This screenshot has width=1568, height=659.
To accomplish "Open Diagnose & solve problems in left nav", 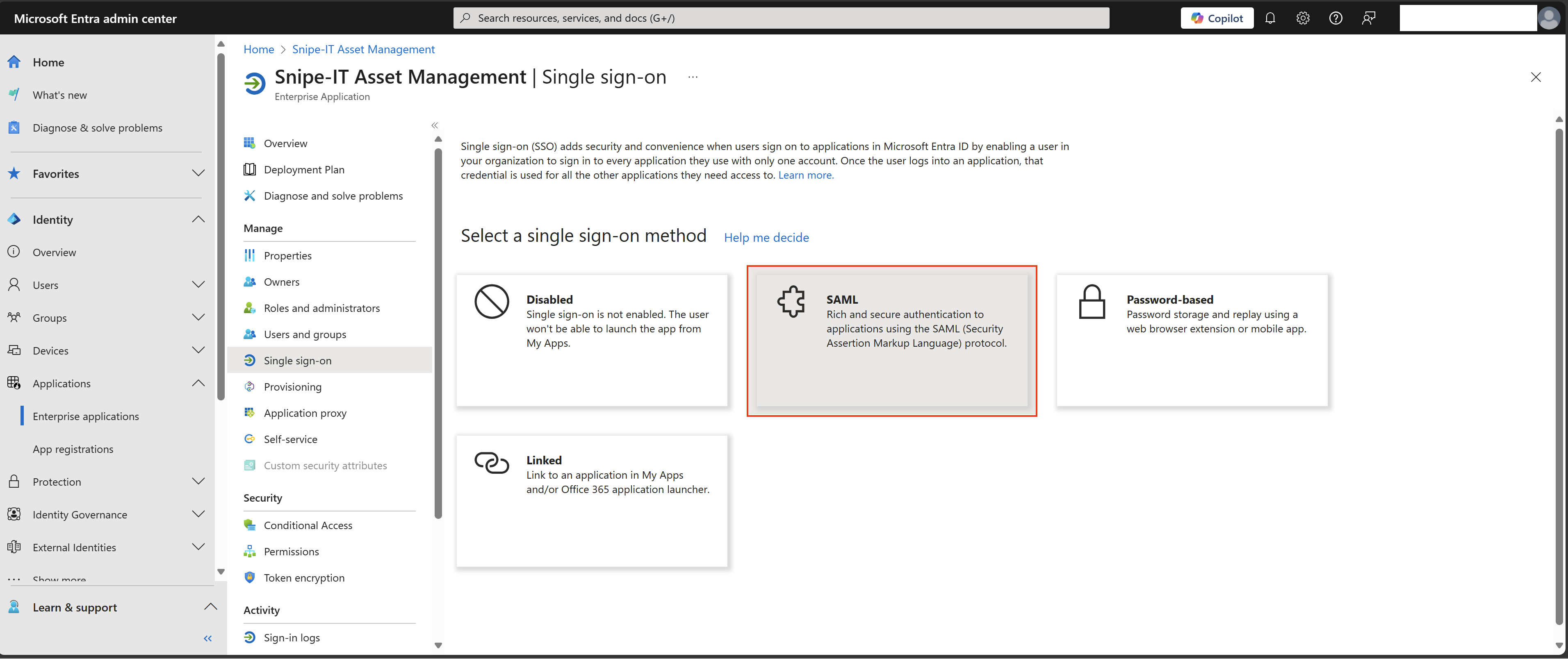I will point(98,128).
